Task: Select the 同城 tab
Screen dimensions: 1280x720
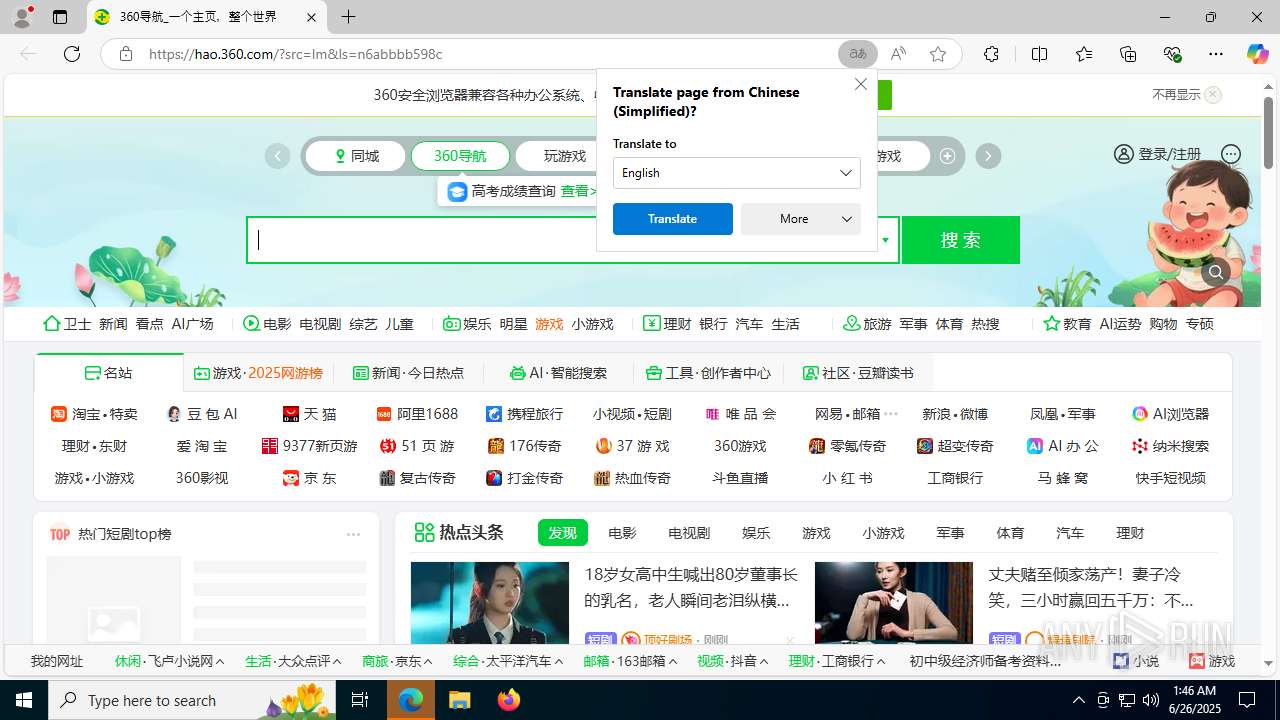Action: pos(355,156)
